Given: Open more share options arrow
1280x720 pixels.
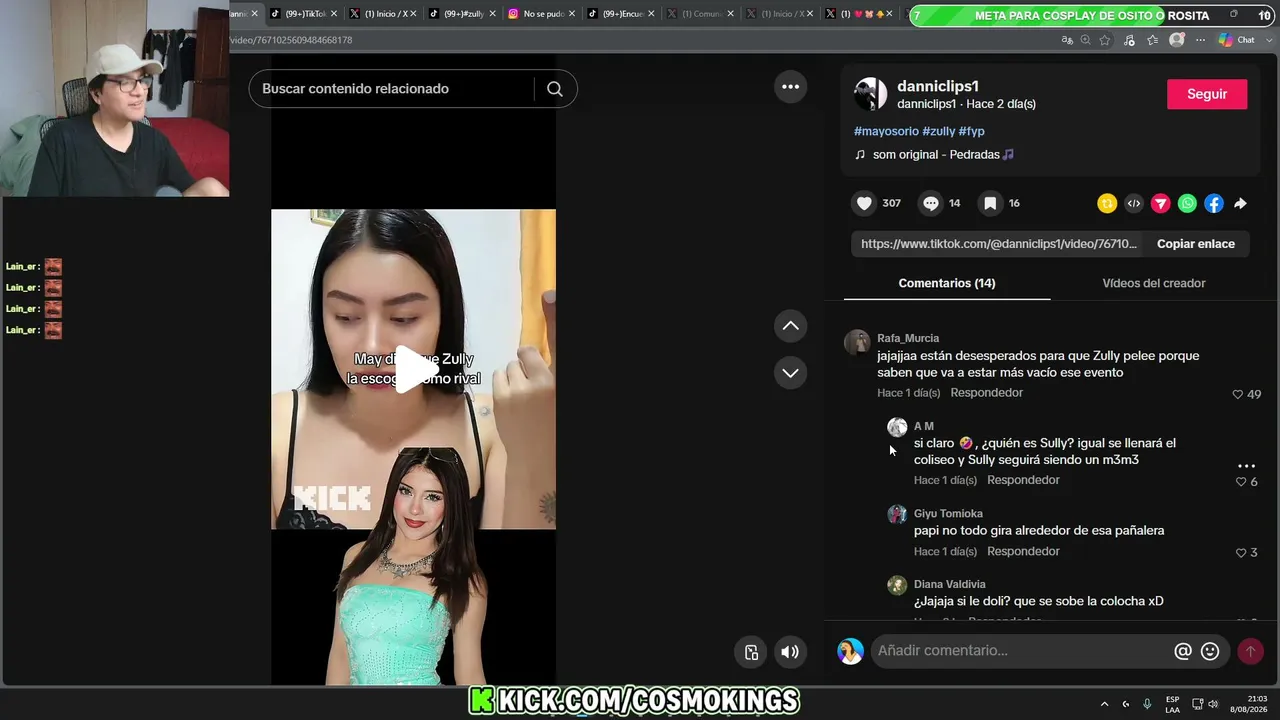Looking at the screenshot, I should pyautogui.click(x=1240, y=203).
